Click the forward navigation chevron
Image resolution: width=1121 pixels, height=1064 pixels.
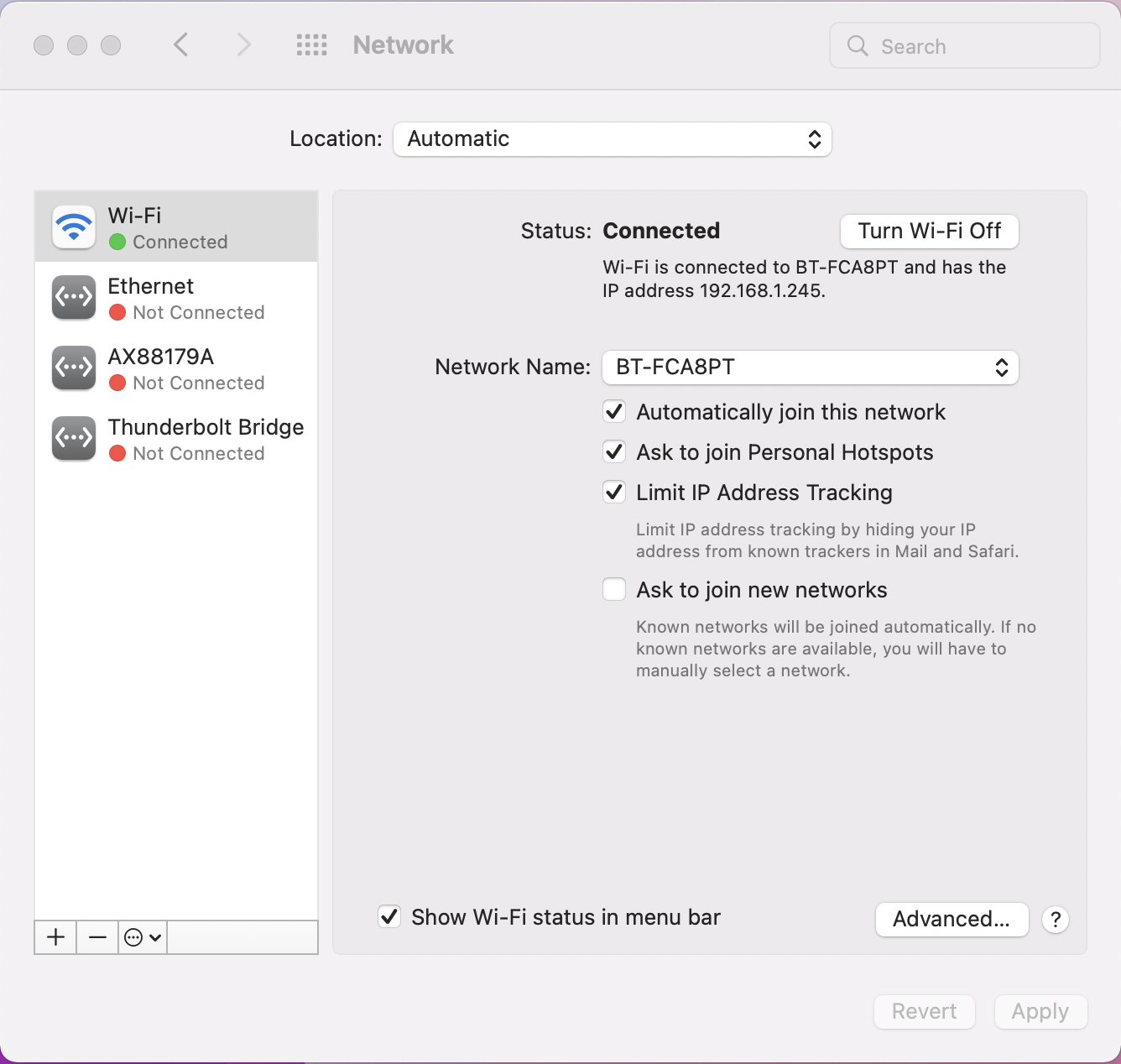click(242, 45)
